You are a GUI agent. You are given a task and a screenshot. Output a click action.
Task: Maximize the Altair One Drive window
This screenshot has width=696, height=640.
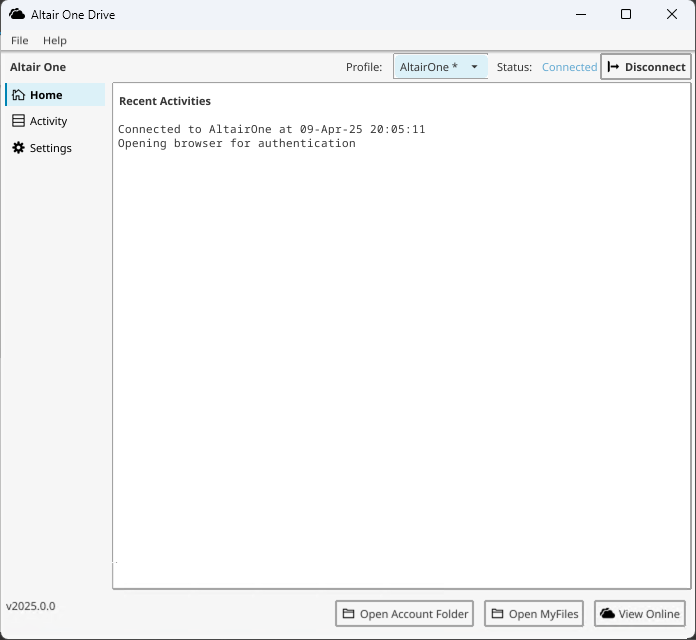[626, 14]
